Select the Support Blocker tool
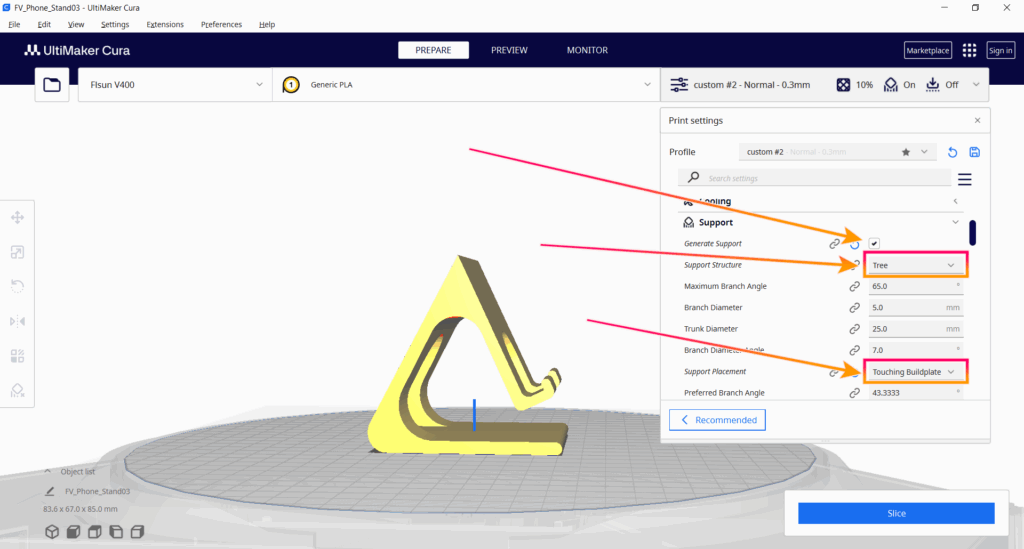The width and height of the screenshot is (1024, 549). click(x=18, y=390)
